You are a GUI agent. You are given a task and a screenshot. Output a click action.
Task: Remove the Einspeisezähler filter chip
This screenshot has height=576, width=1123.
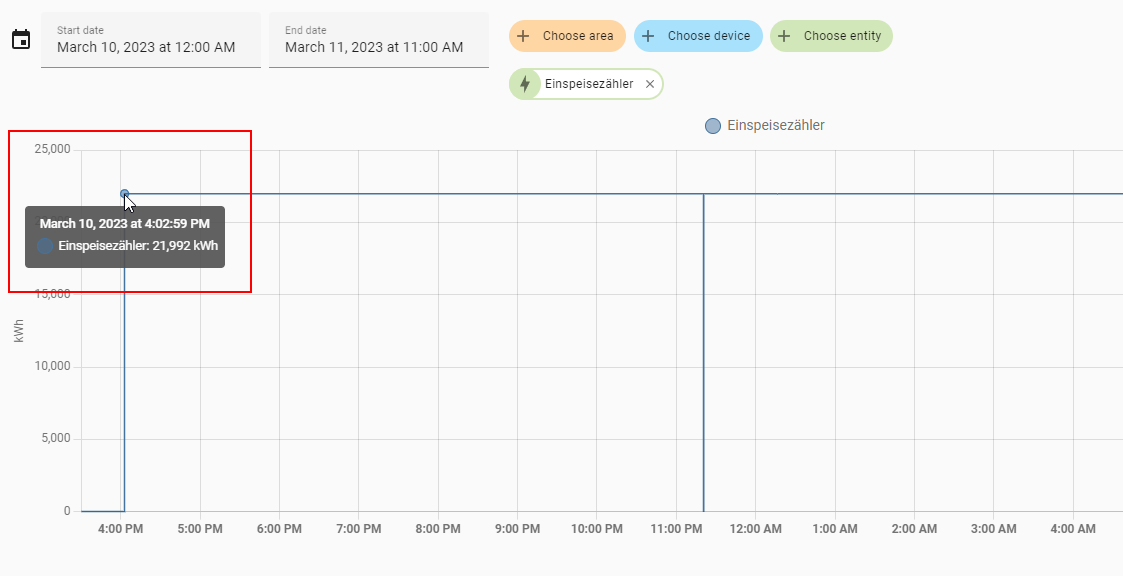pos(650,84)
